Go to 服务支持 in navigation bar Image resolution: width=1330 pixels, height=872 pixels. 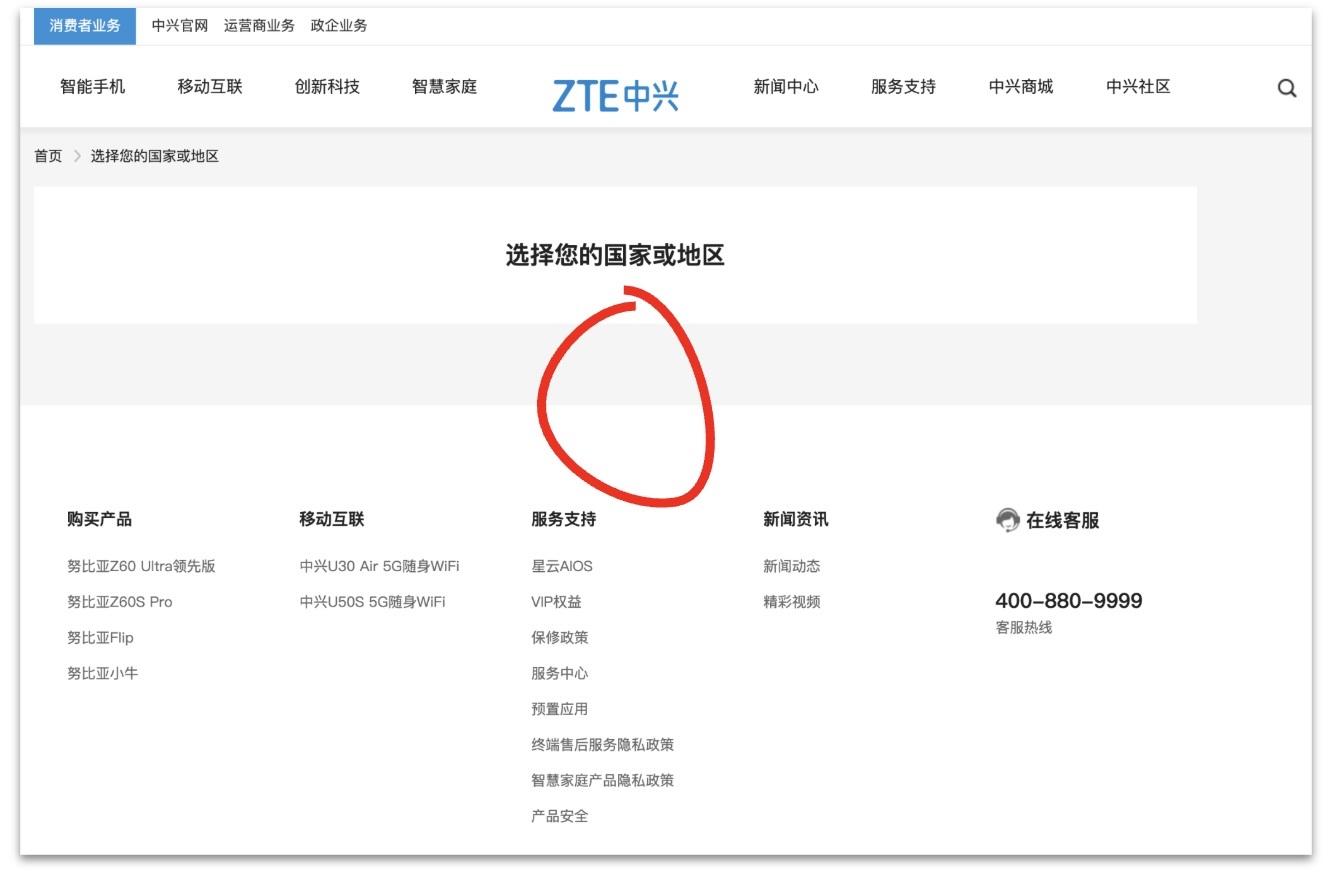pos(903,87)
